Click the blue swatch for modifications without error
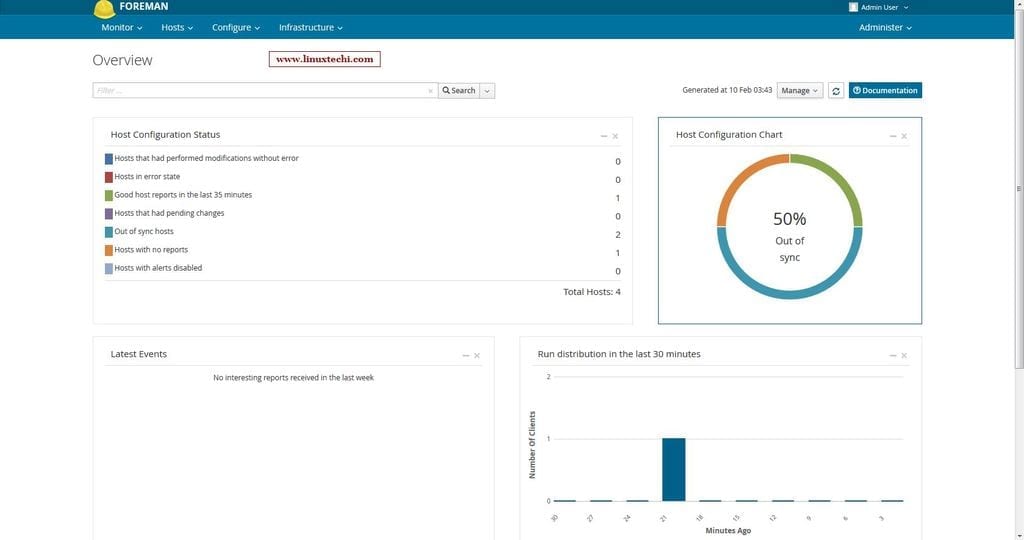This screenshot has height=540, width=1024. (x=108, y=159)
